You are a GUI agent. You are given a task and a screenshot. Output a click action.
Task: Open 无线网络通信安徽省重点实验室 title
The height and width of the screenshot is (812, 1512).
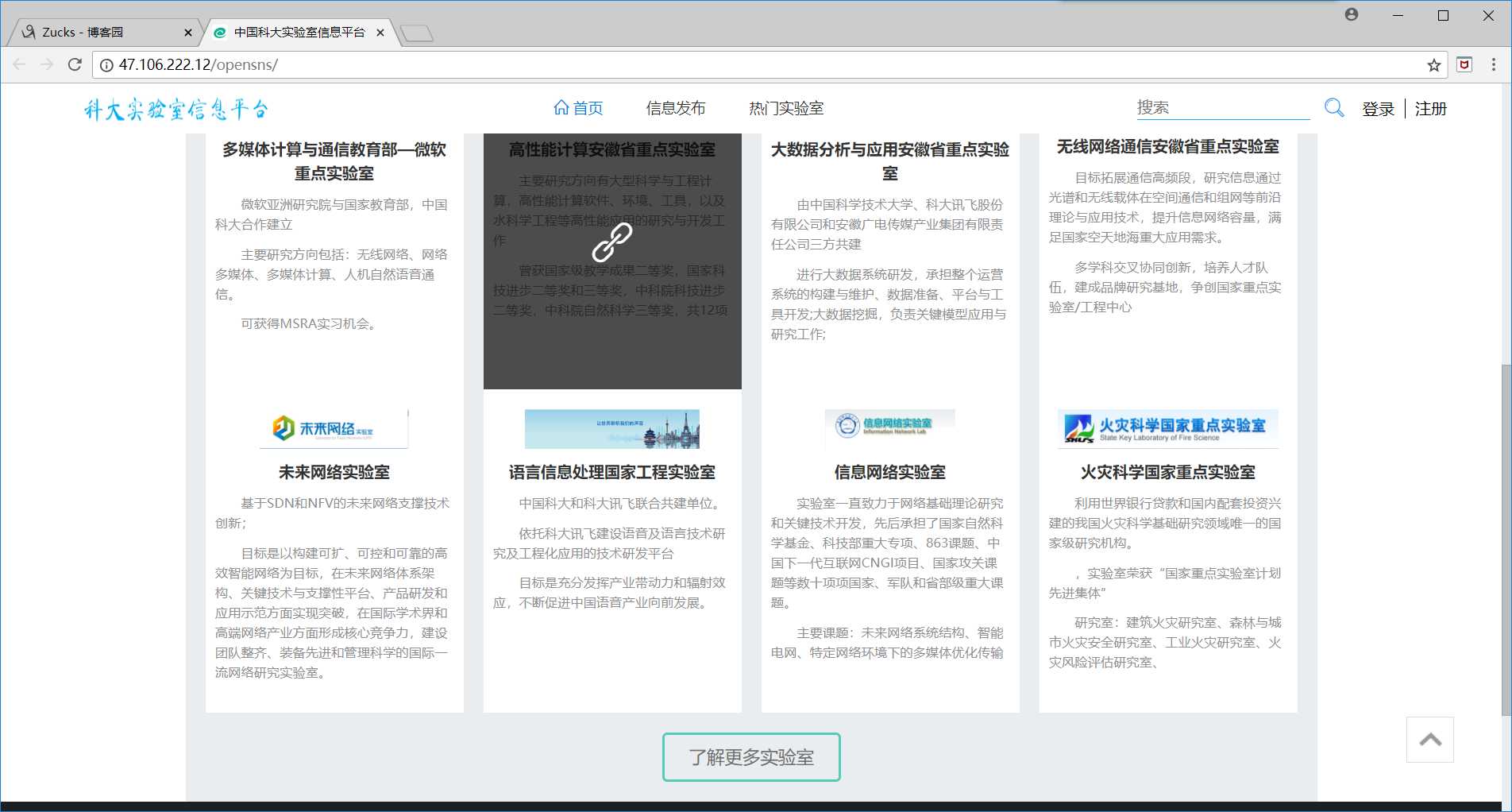[x=1168, y=146]
